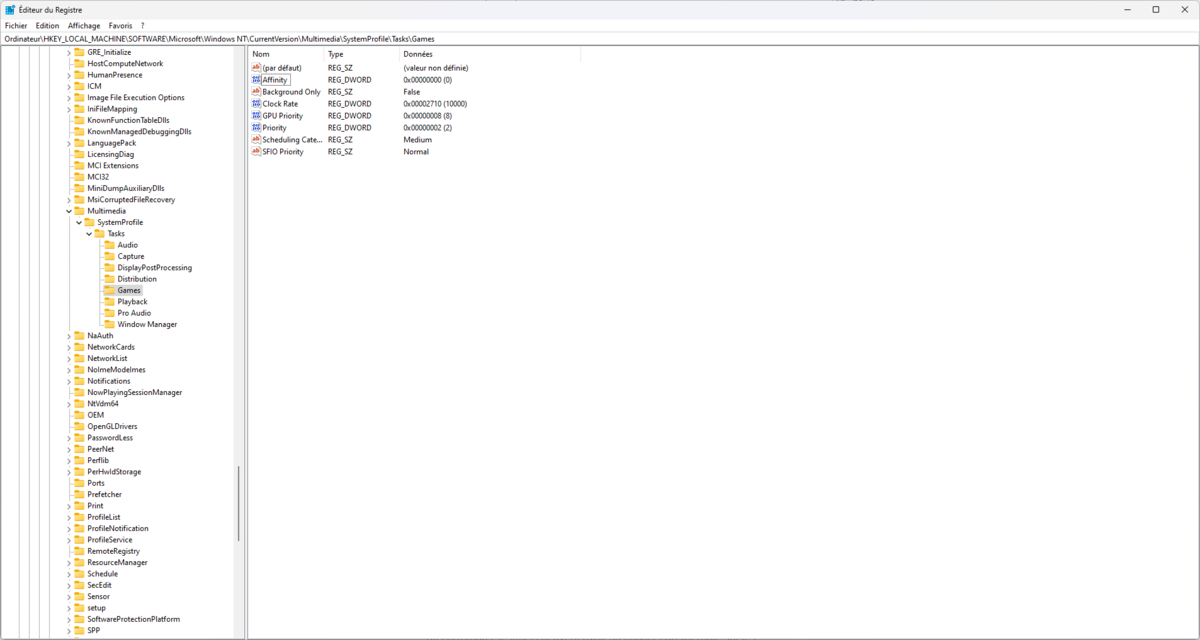
Task: Expand the NetworkList key
Action: [69, 358]
